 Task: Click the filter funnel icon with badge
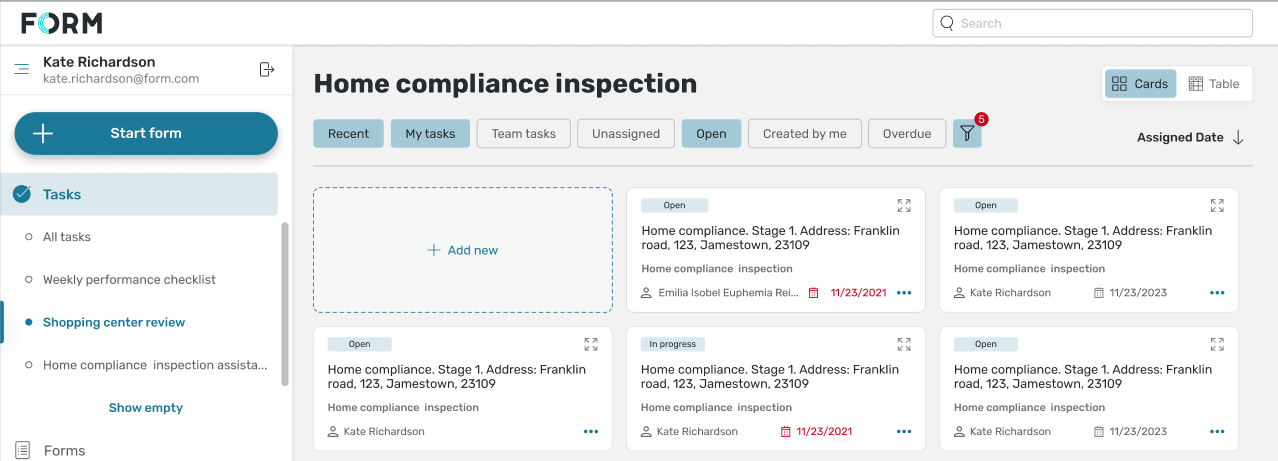point(967,134)
